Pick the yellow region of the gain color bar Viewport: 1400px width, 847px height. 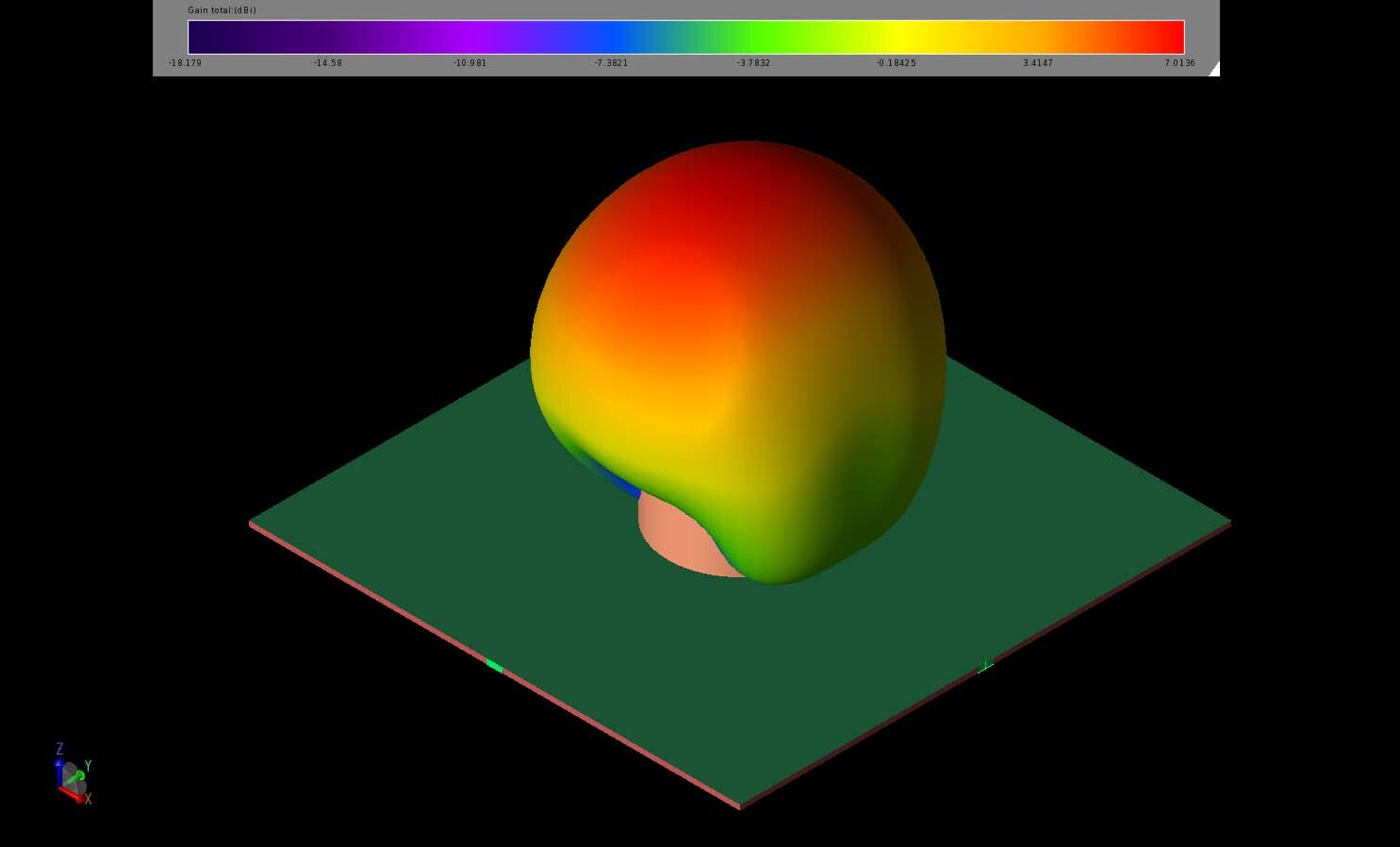pyautogui.click(x=905, y=37)
